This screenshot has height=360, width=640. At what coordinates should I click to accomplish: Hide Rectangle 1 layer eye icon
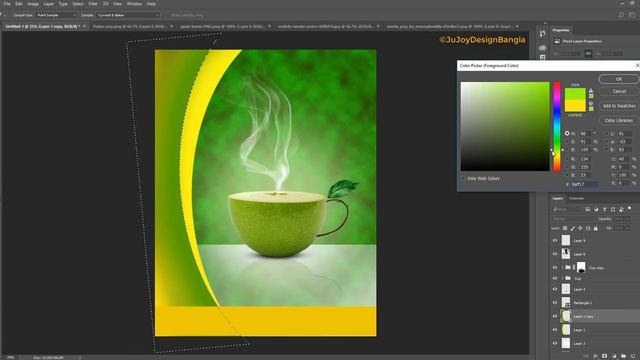click(555, 303)
